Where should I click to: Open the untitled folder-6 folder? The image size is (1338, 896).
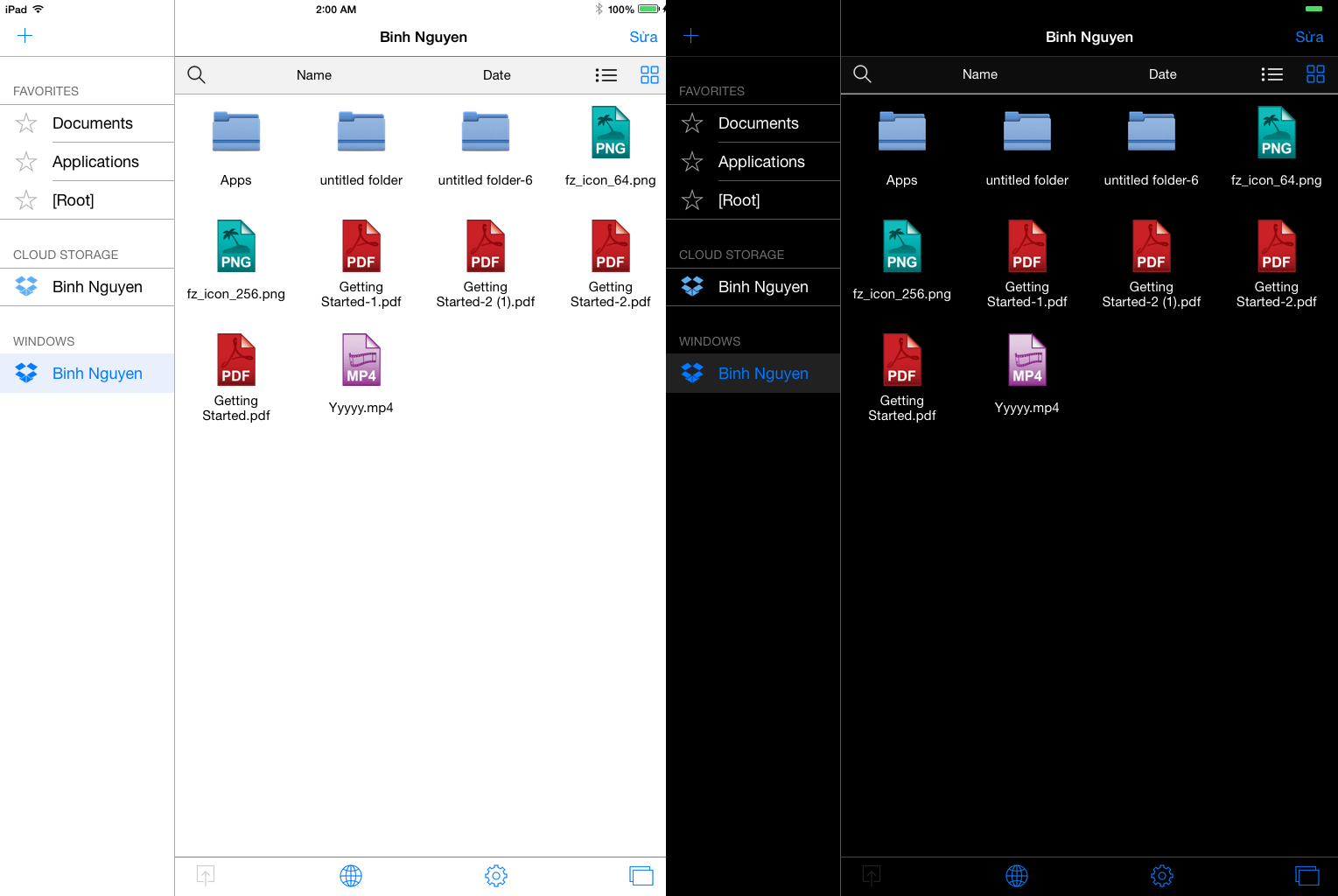pos(486,132)
